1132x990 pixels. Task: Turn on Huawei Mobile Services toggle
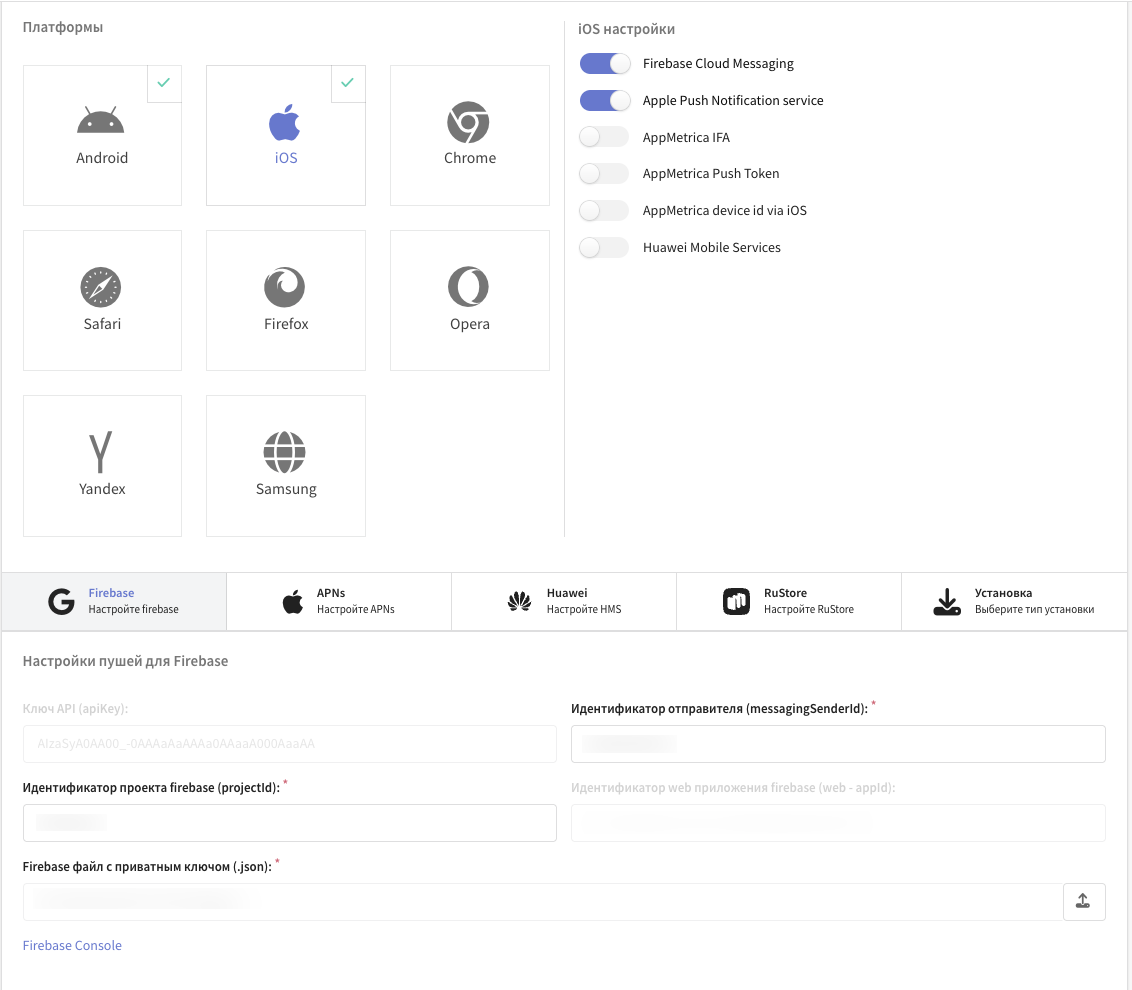(605, 248)
